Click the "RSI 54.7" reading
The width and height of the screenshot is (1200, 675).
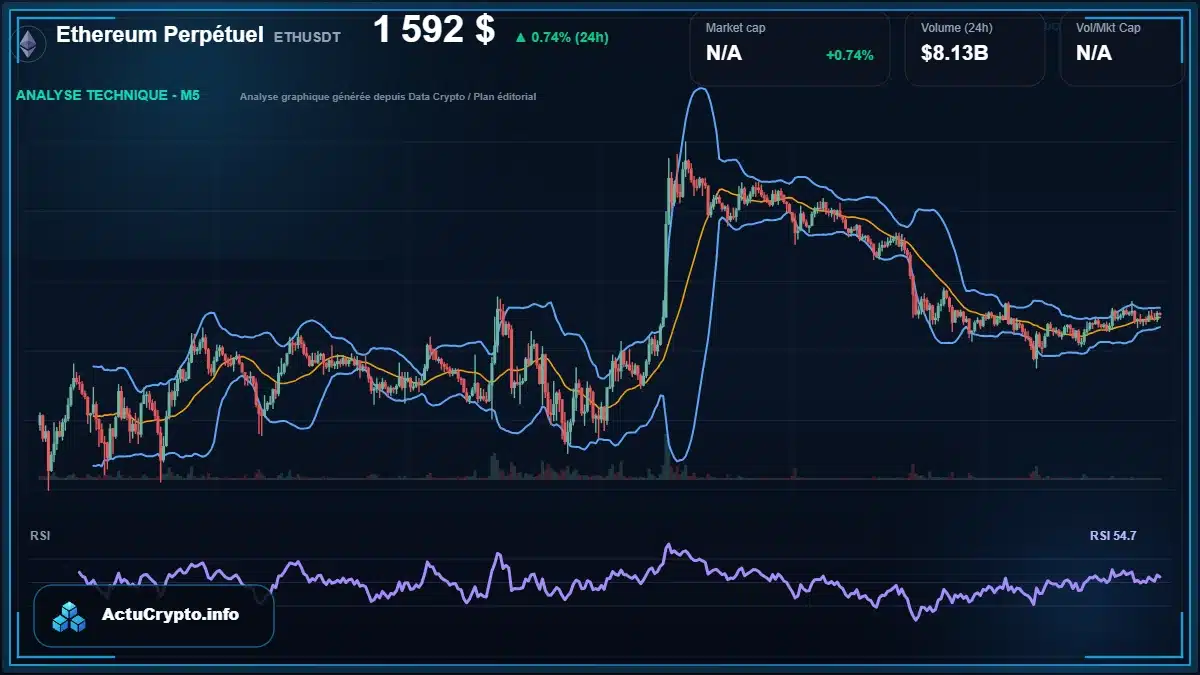(1113, 536)
